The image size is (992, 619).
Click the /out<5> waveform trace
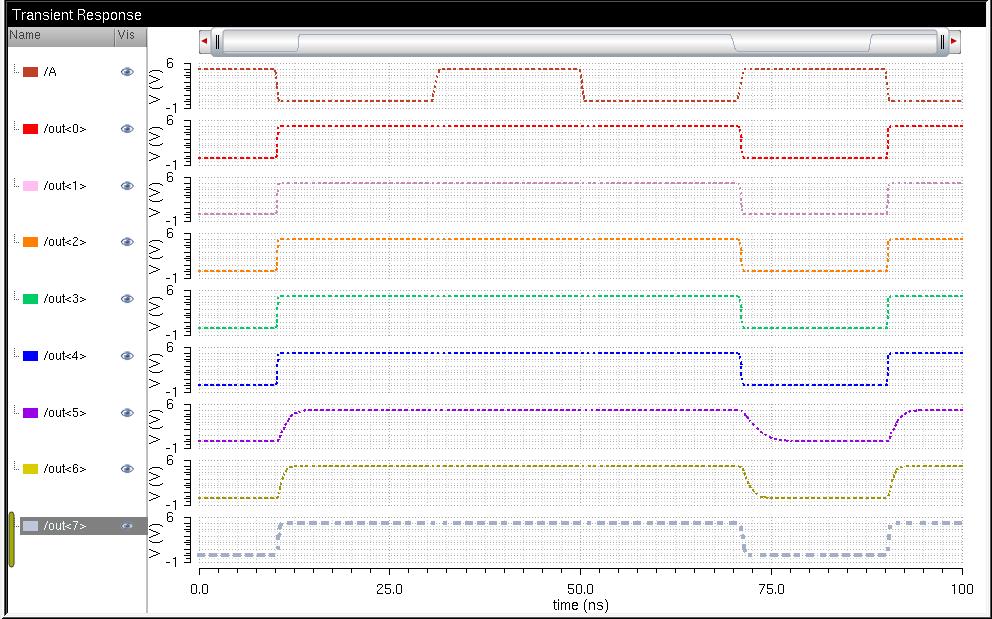[x=580, y=425]
